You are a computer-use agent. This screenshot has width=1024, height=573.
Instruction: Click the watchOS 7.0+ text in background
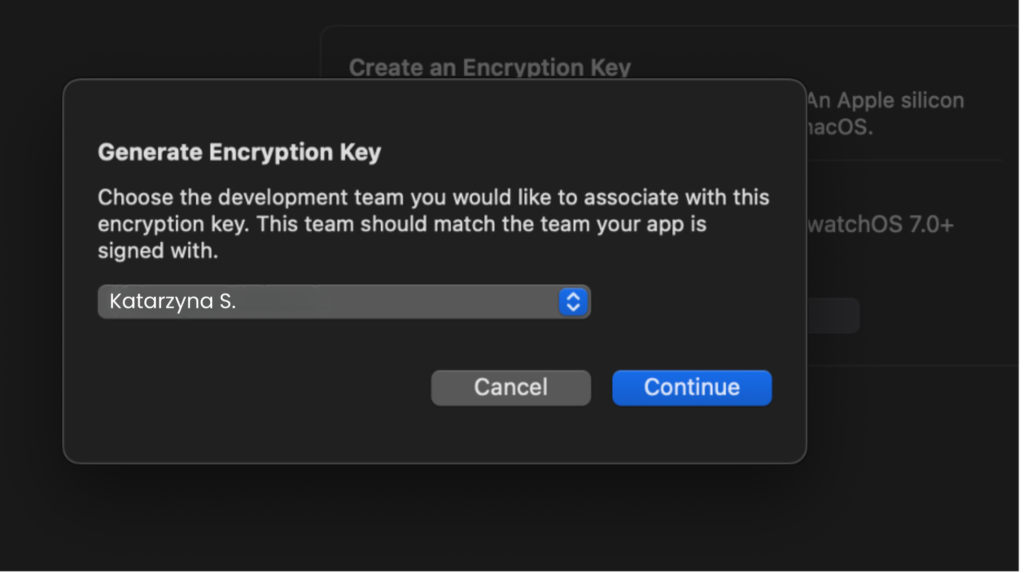click(x=880, y=225)
